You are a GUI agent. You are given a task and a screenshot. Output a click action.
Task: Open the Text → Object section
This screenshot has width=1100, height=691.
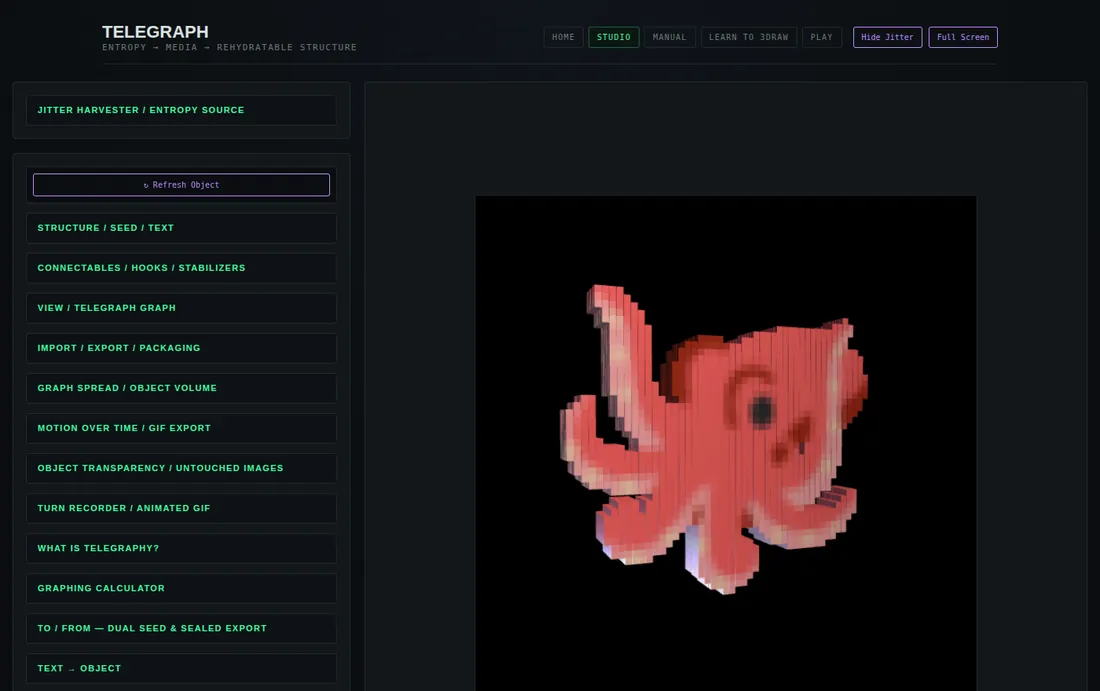click(181, 669)
